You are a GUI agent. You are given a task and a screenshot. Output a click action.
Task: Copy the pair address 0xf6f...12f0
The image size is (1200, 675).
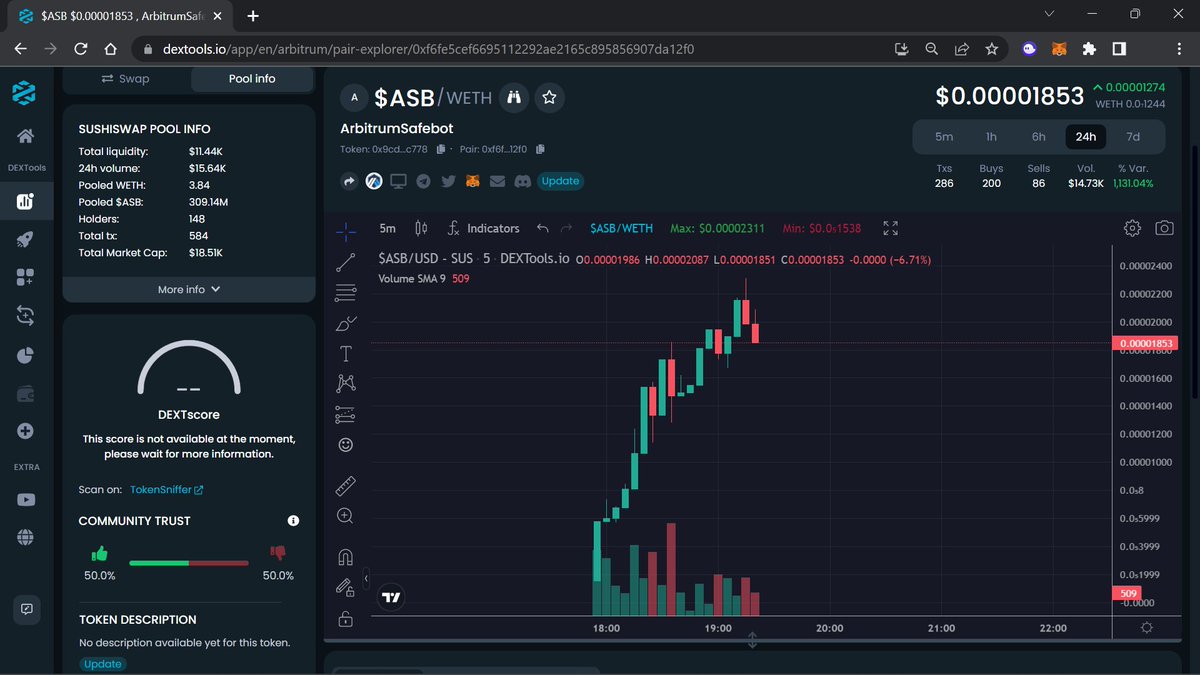point(541,149)
